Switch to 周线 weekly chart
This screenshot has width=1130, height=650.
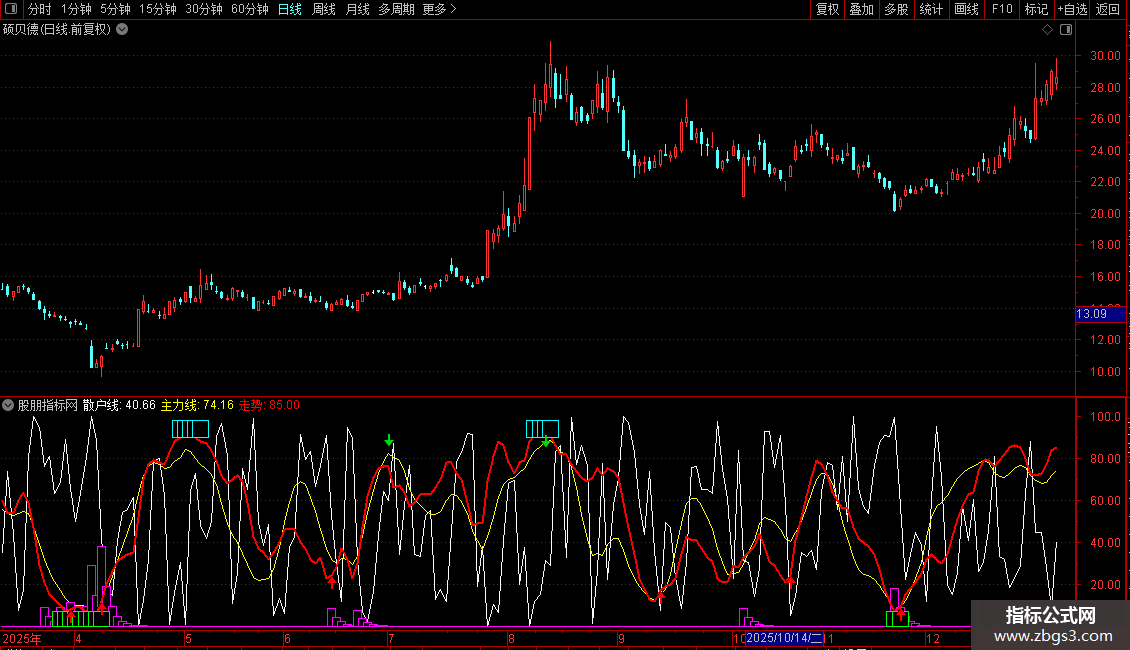[324, 9]
